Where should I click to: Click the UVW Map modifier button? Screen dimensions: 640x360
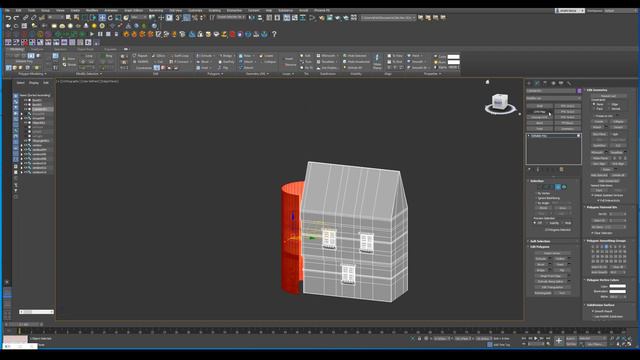click(540, 111)
